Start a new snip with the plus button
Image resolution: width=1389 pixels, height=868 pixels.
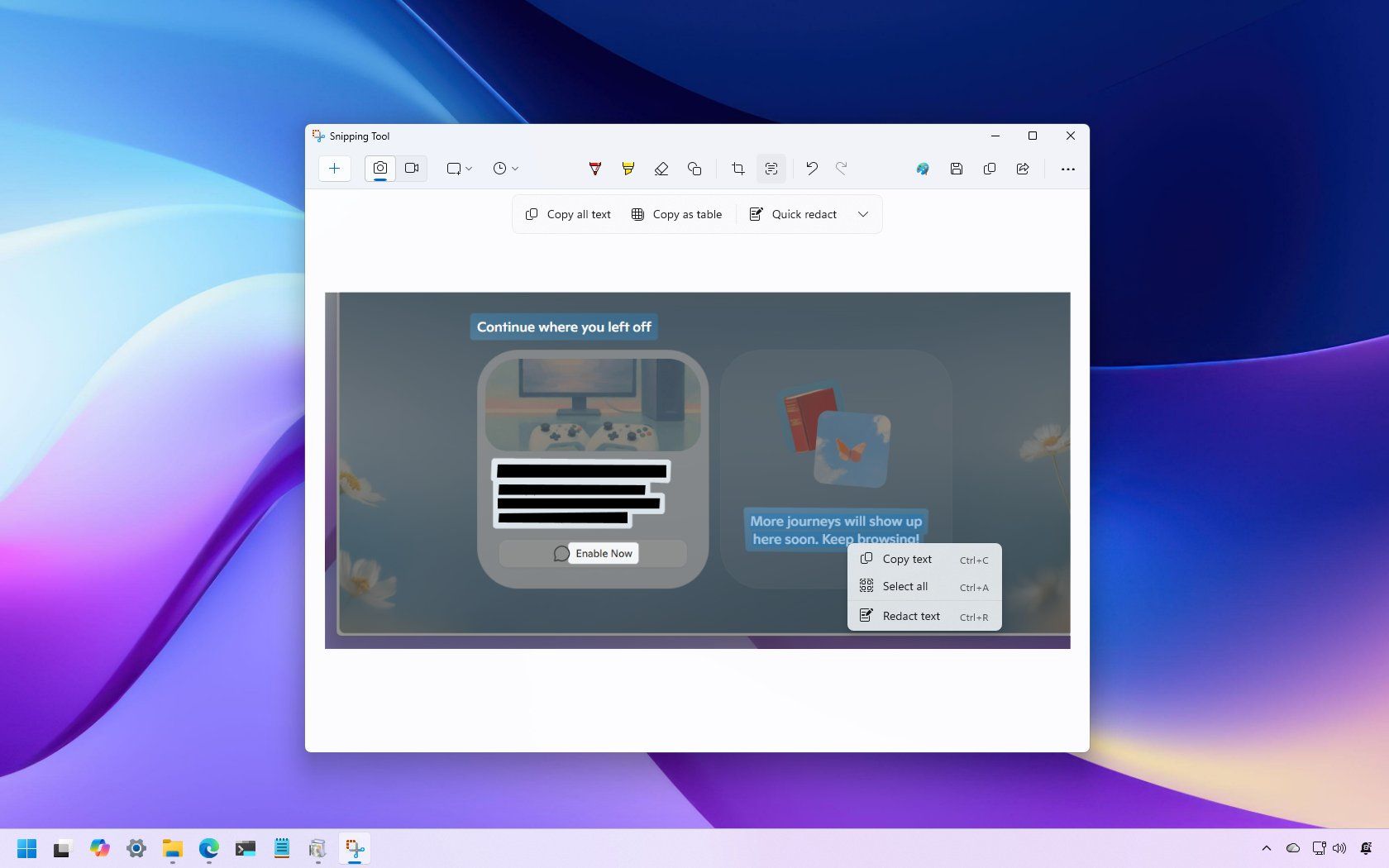pos(334,168)
